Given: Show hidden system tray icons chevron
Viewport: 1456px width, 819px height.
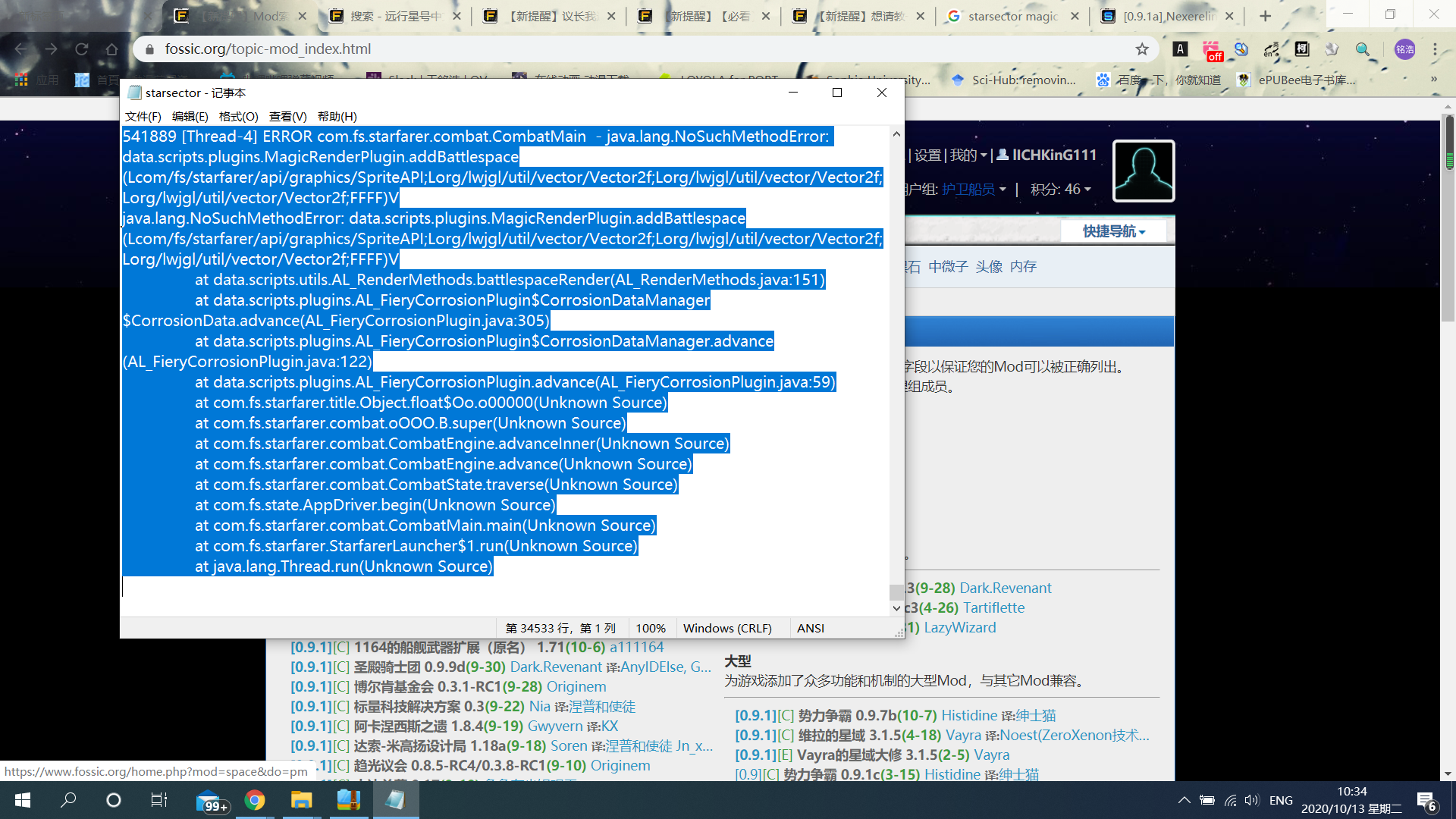Looking at the screenshot, I should [1183, 800].
